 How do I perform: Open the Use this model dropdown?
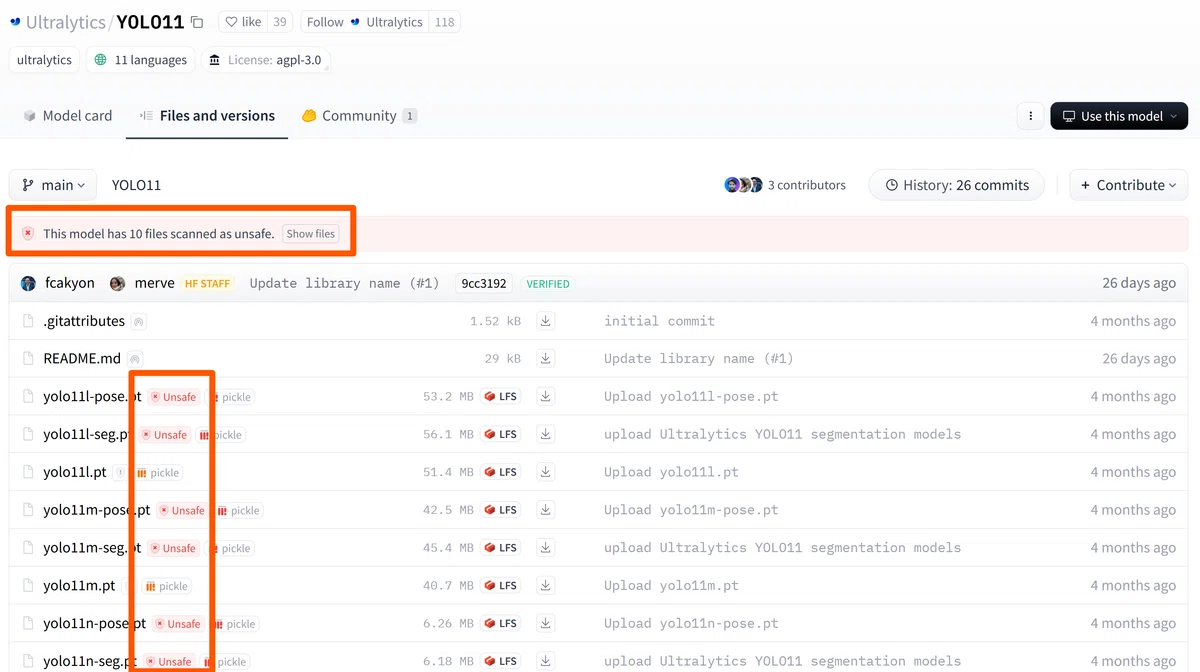(x=1119, y=116)
